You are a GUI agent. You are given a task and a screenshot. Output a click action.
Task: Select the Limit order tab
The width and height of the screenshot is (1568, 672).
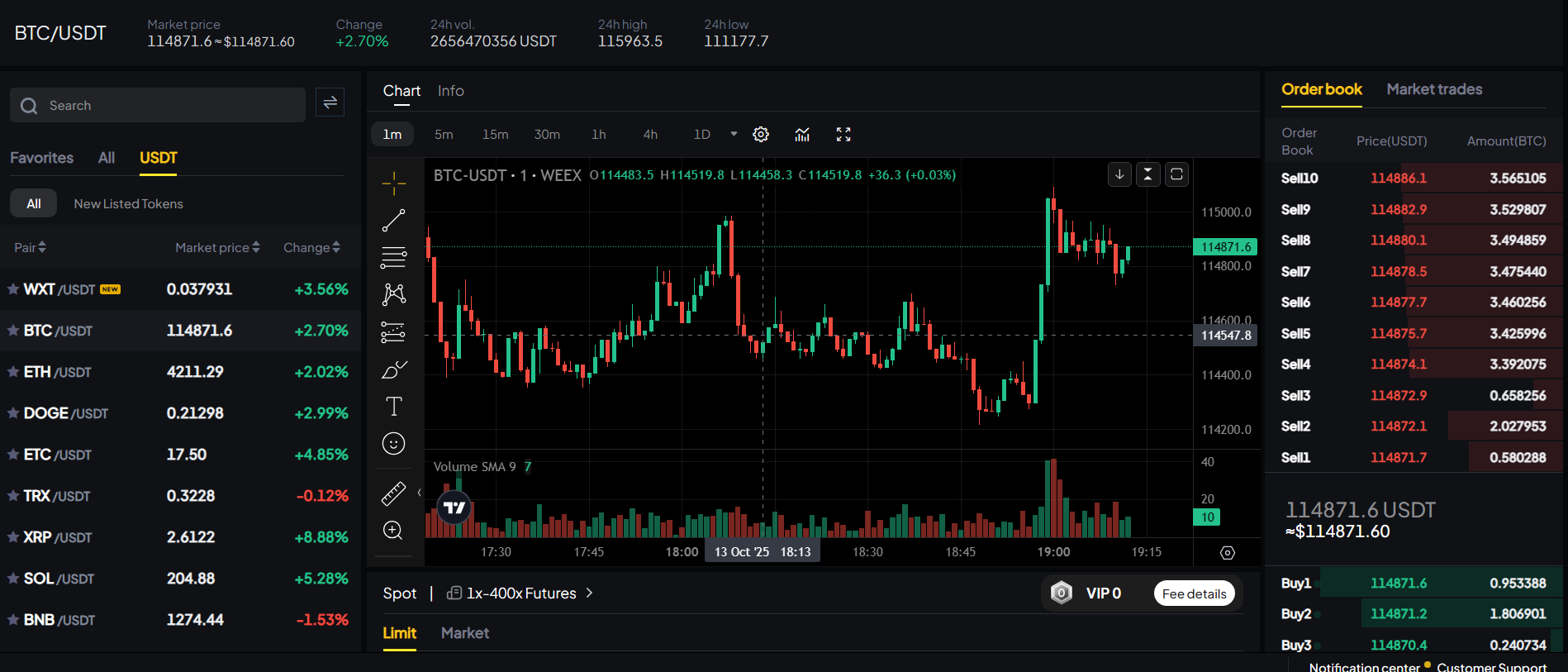coord(399,633)
